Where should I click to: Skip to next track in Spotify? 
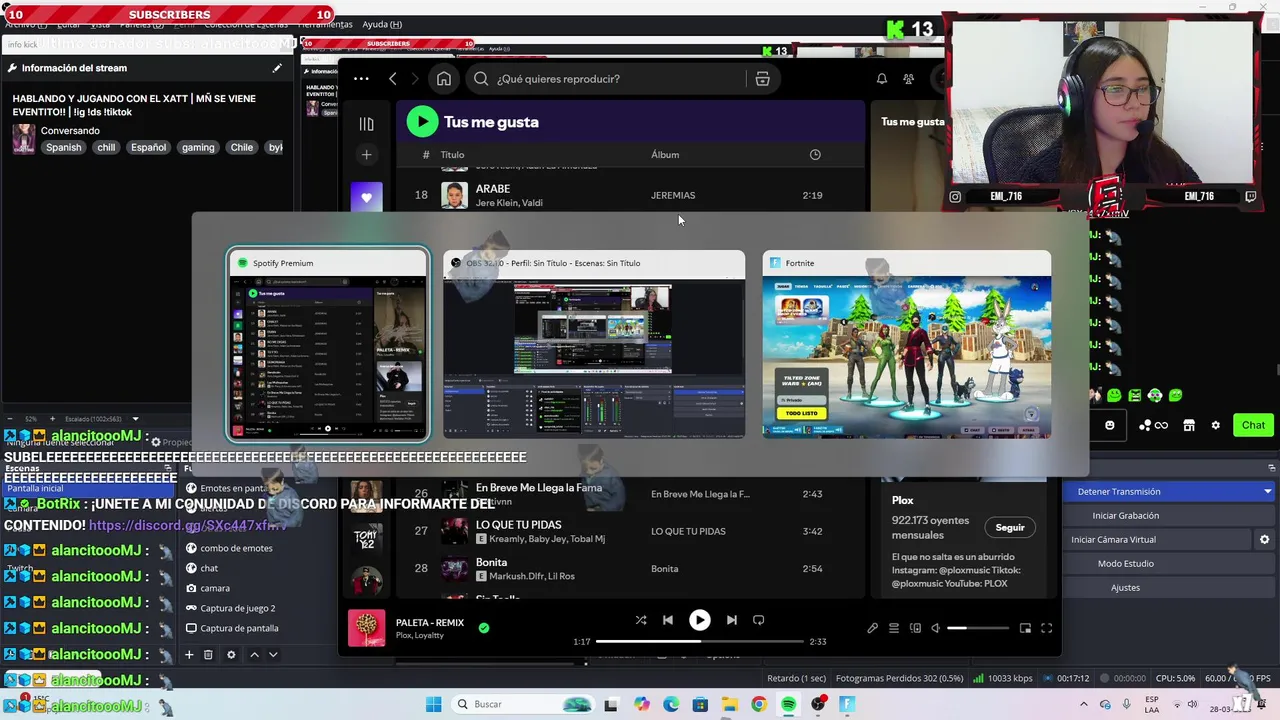click(x=731, y=620)
